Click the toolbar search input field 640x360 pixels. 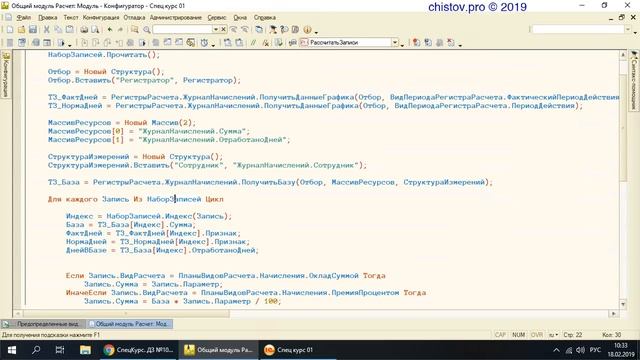pos(182,29)
